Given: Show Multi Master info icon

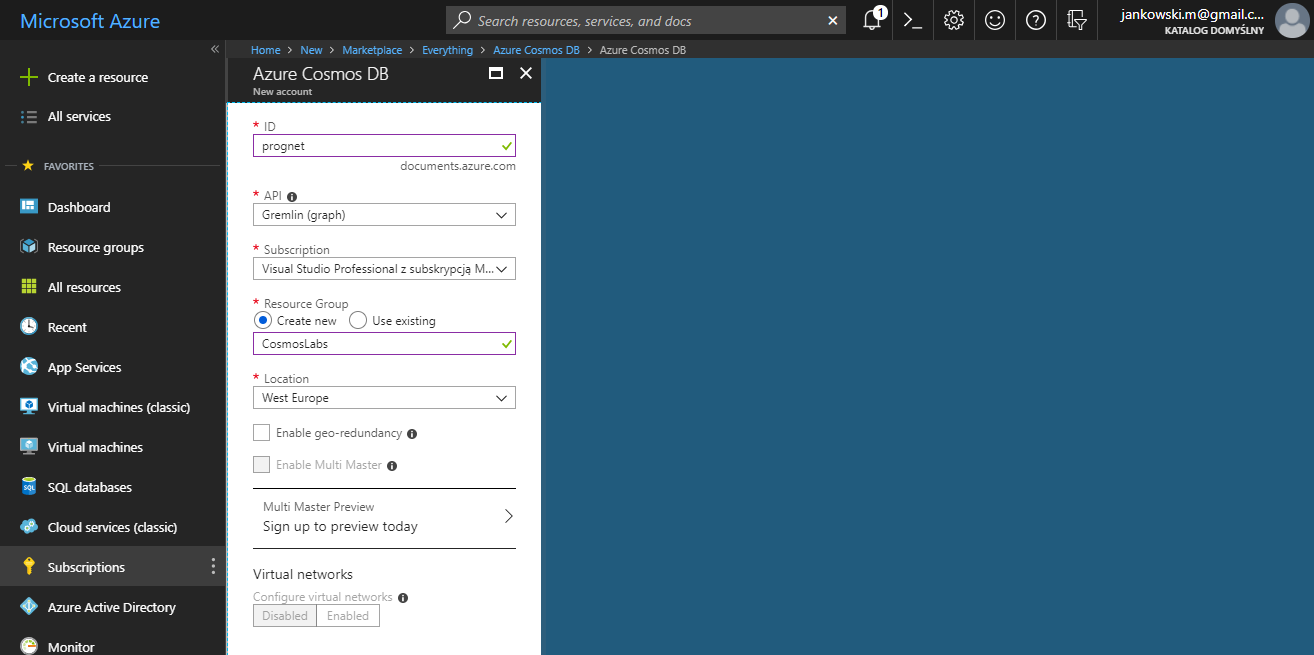Looking at the screenshot, I should pyautogui.click(x=392, y=466).
